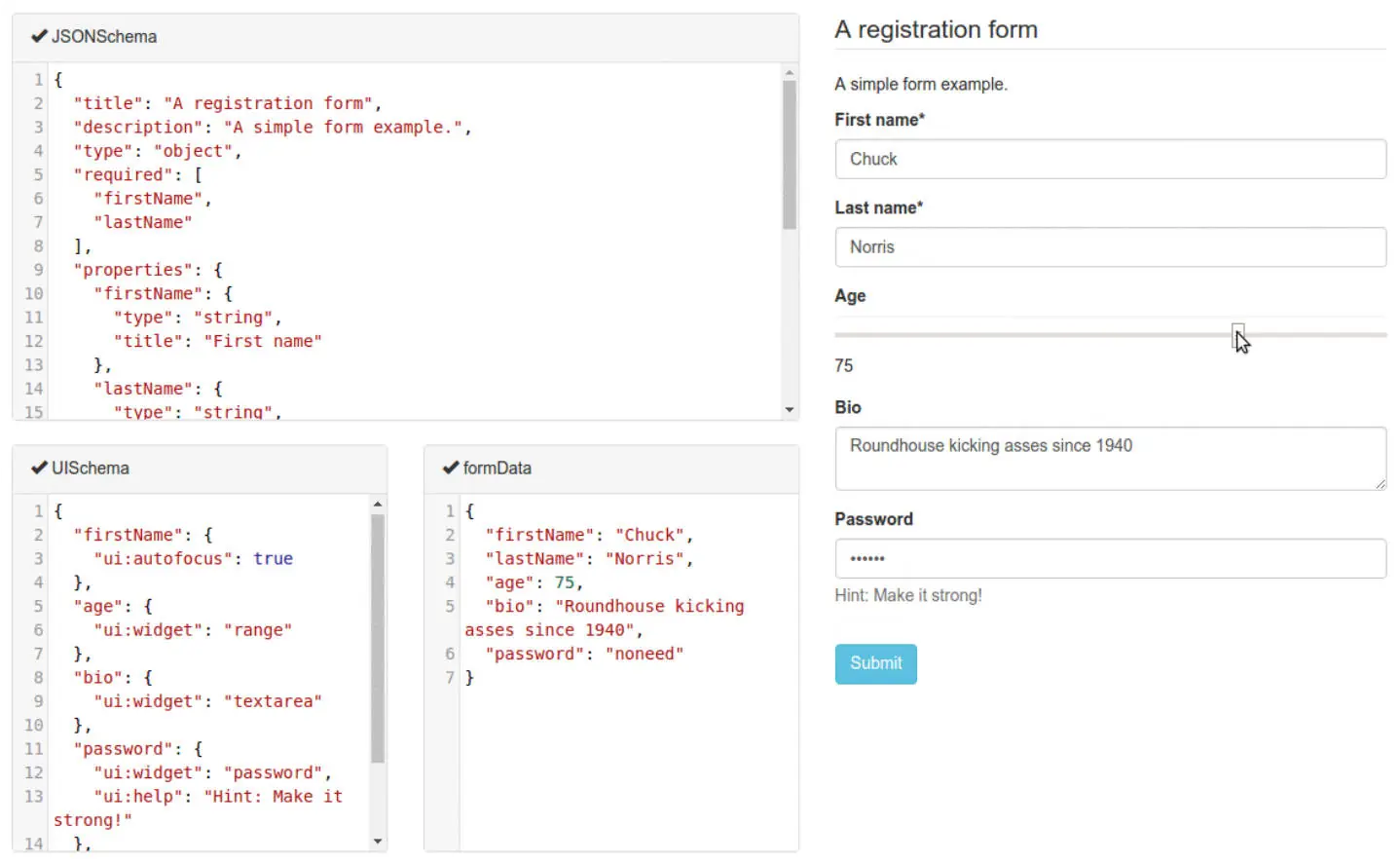Click the "password": "noneed" line in formData
This screenshot has height=863, width=1400.
click(584, 654)
